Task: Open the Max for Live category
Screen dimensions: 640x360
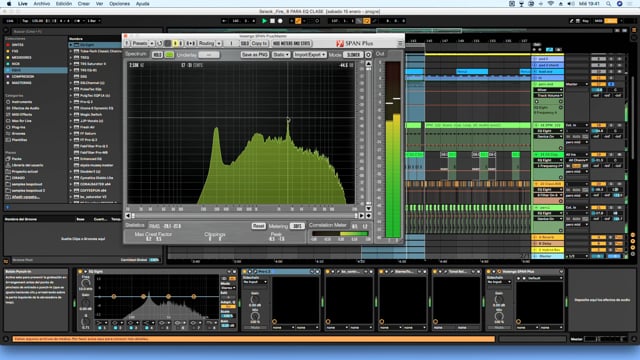Action: point(22,121)
